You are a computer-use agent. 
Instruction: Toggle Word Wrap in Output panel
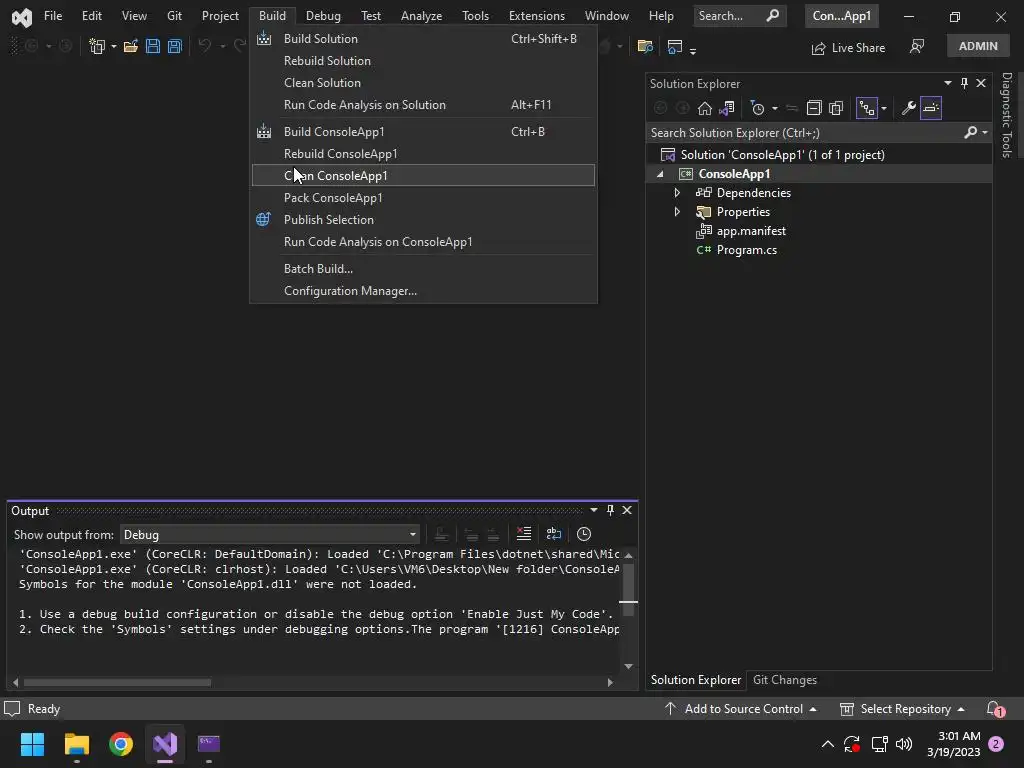click(554, 534)
